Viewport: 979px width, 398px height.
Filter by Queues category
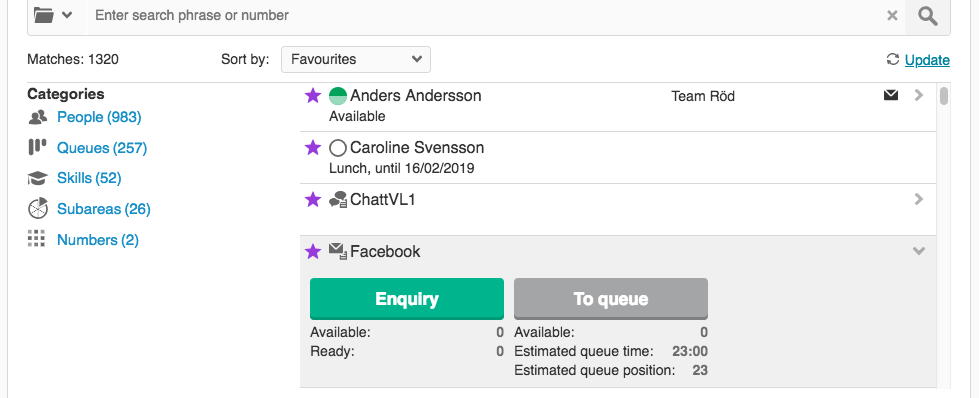tap(102, 148)
